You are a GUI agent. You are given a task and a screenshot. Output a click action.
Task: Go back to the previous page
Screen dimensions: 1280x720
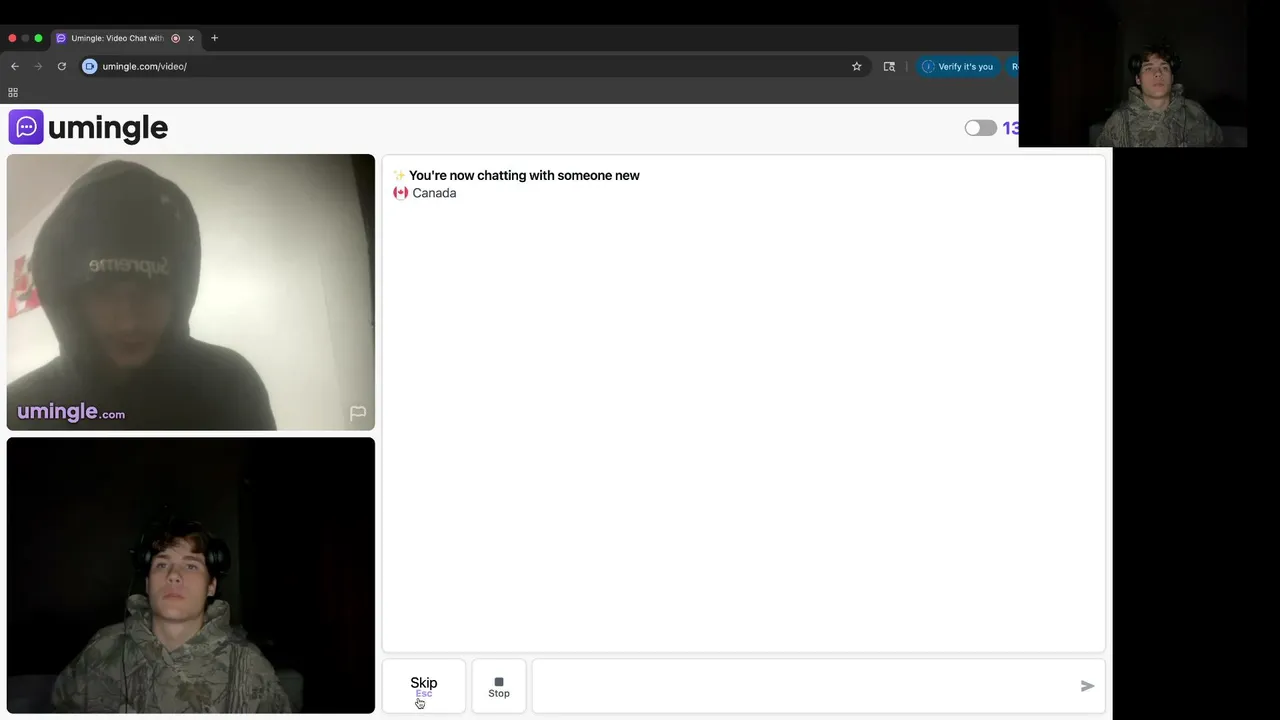(15, 66)
